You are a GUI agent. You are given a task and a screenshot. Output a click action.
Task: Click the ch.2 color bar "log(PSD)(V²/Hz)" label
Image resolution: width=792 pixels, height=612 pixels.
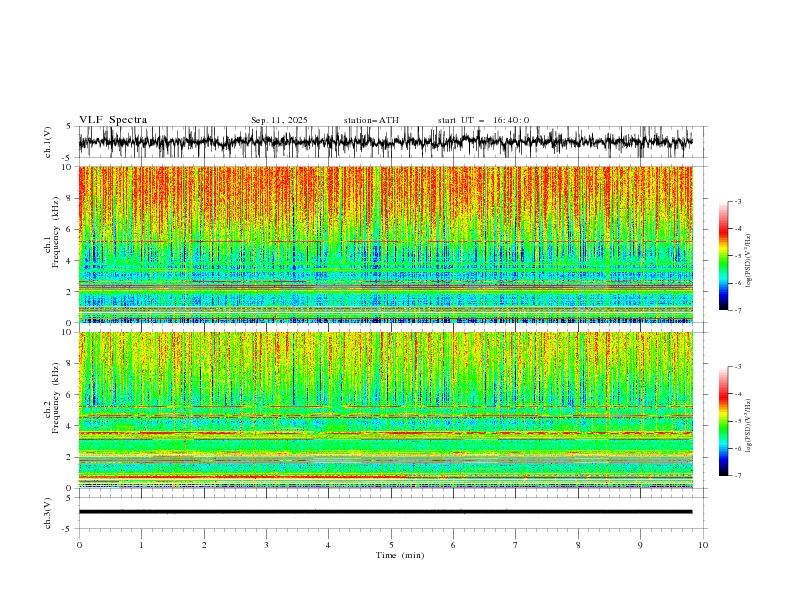pos(749,426)
